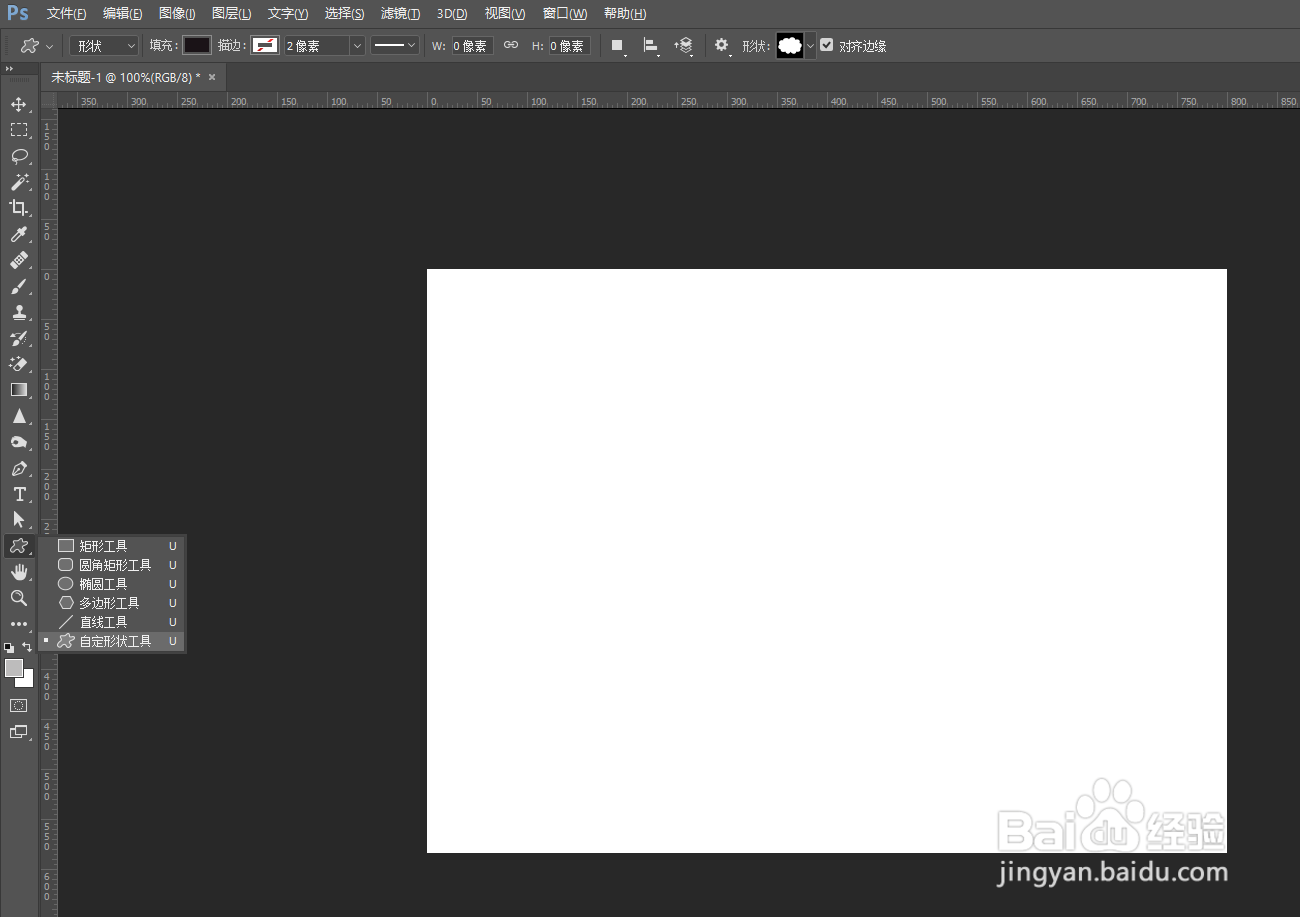Choose 椭圆工具 from the flyout
The height and width of the screenshot is (917, 1300).
click(x=111, y=584)
